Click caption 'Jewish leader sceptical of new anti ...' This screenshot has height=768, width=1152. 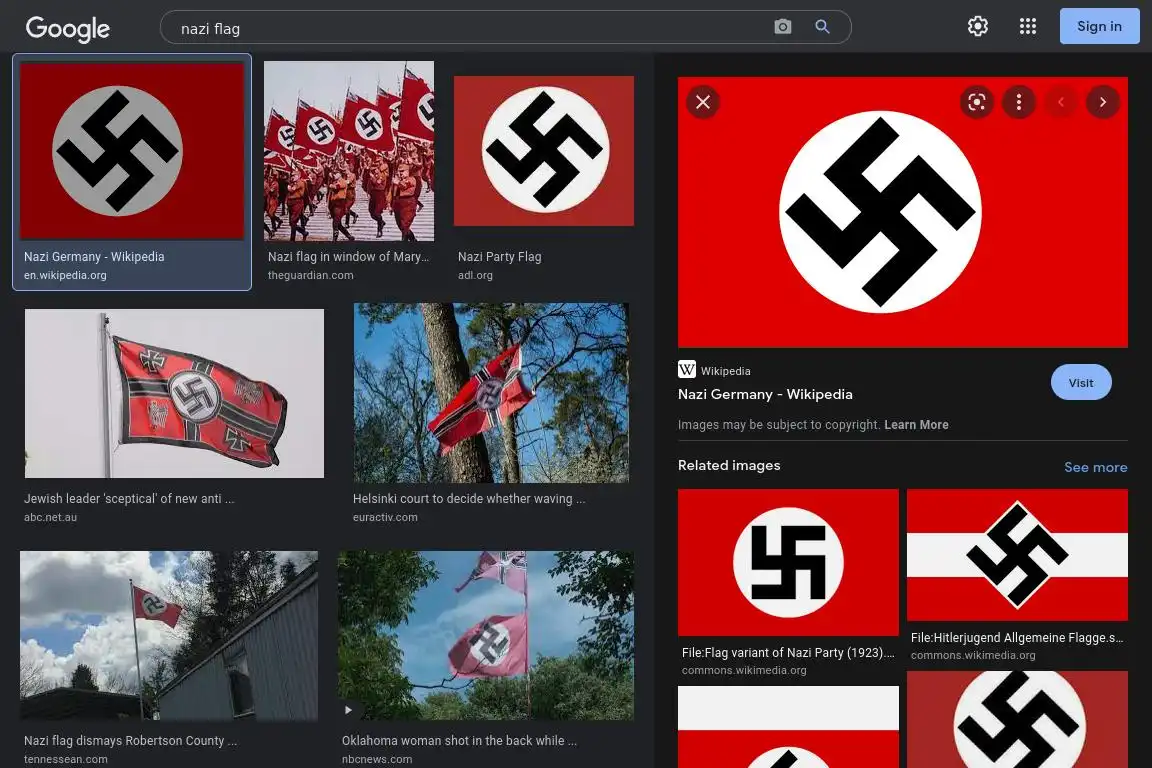point(129,498)
